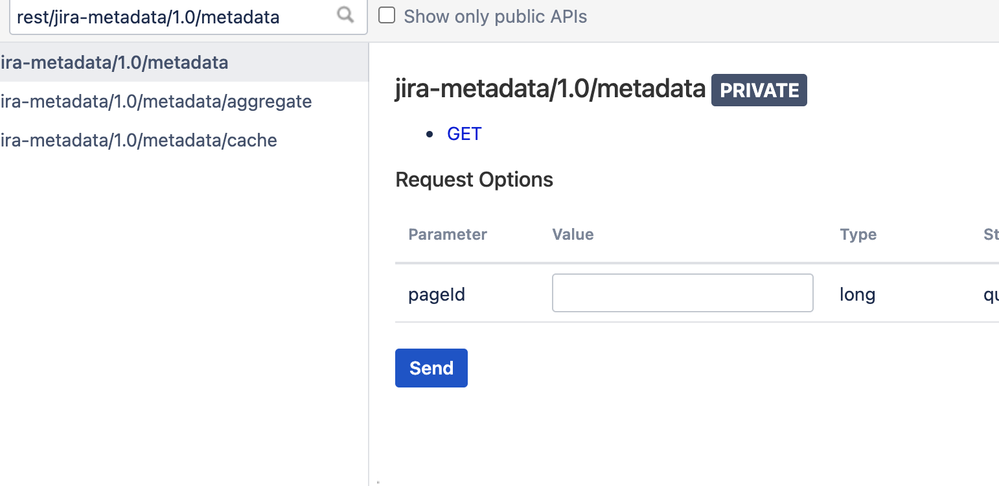The width and height of the screenshot is (999, 486).
Task: Click the Value column header
Action: tap(573, 235)
